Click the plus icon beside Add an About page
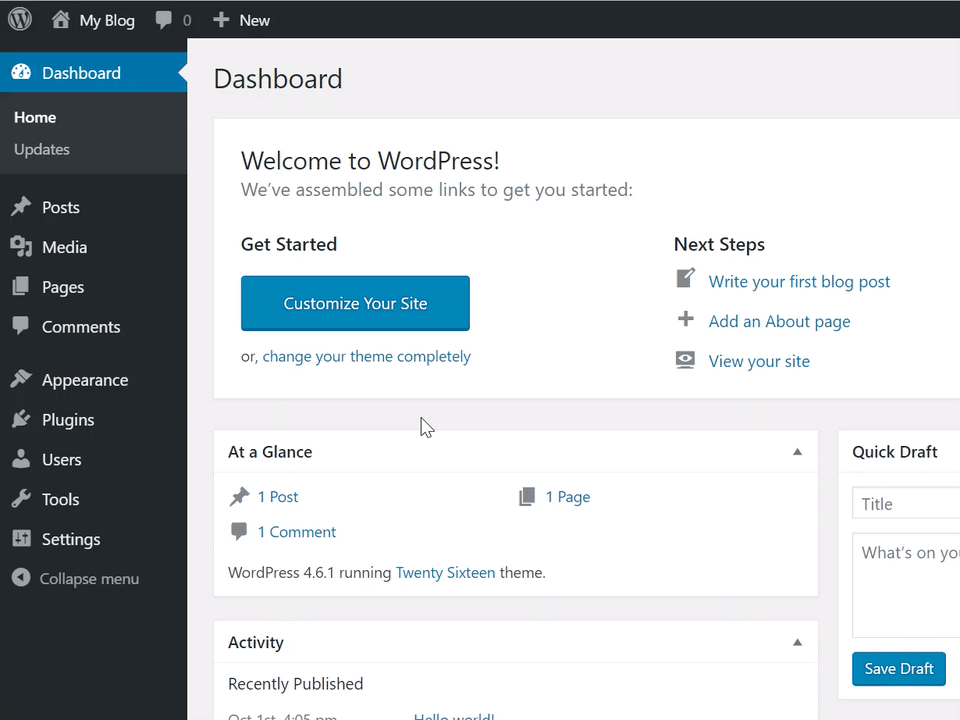The height and width of the screenshot is (720, 960). pyautogui.click(x=686, y=318)
